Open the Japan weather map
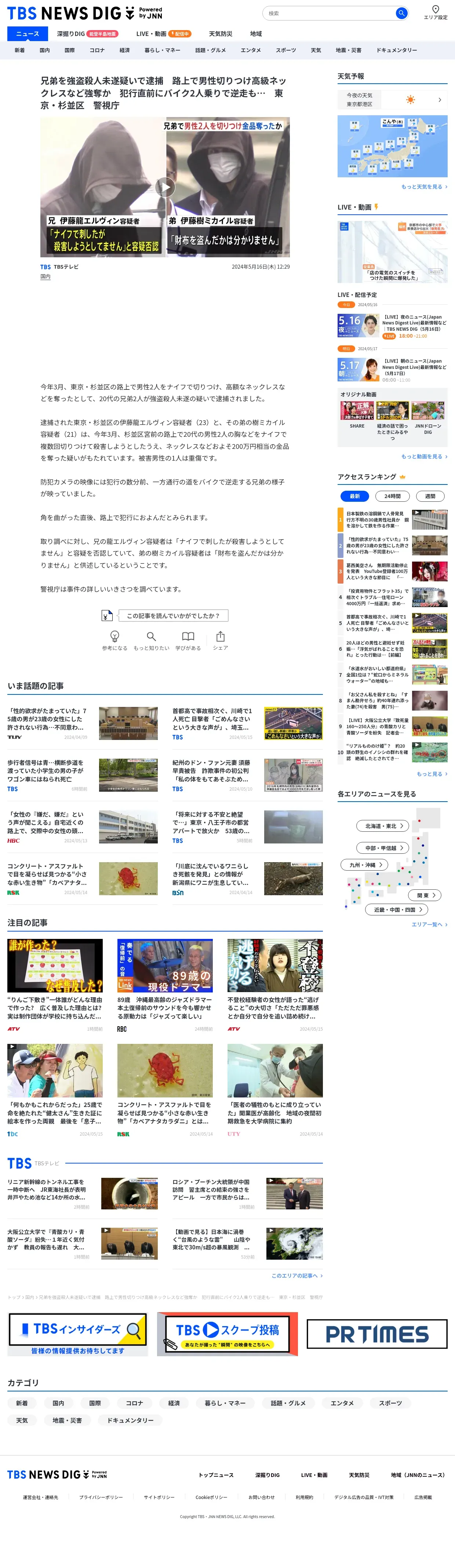The width and height of the screenshot is (455, 1568). [392, 146]
